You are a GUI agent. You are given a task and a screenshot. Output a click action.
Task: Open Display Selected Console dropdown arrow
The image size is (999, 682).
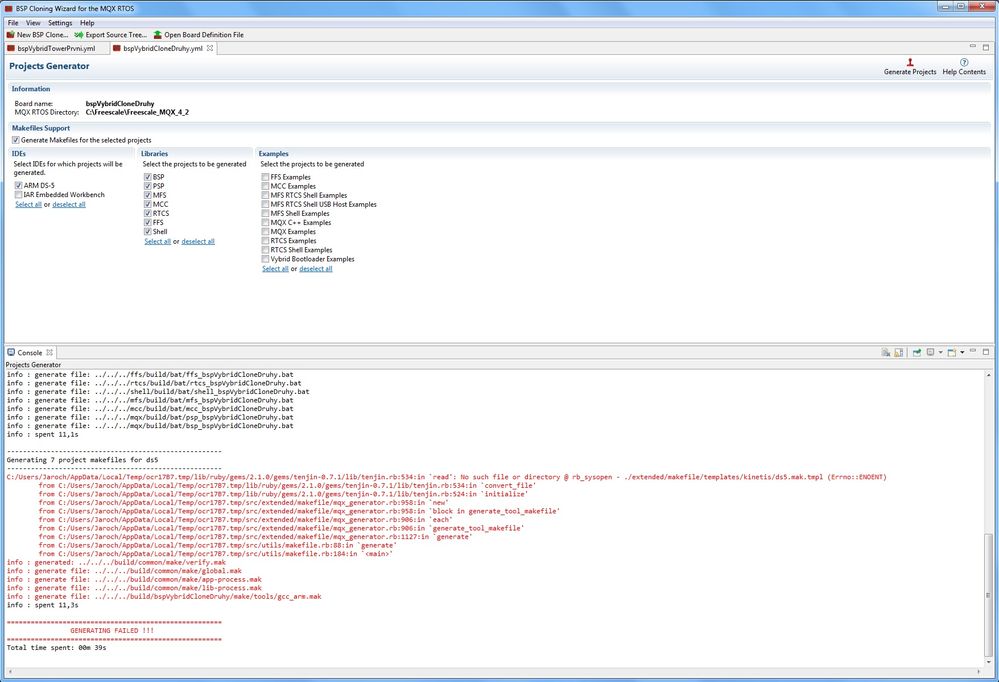coord(940,352)
